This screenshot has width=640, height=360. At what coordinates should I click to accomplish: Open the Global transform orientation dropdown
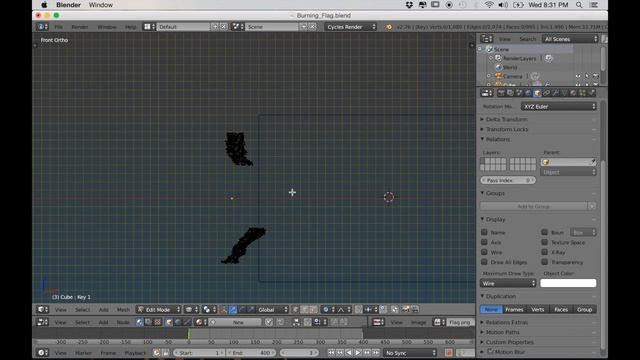point(272,309)
